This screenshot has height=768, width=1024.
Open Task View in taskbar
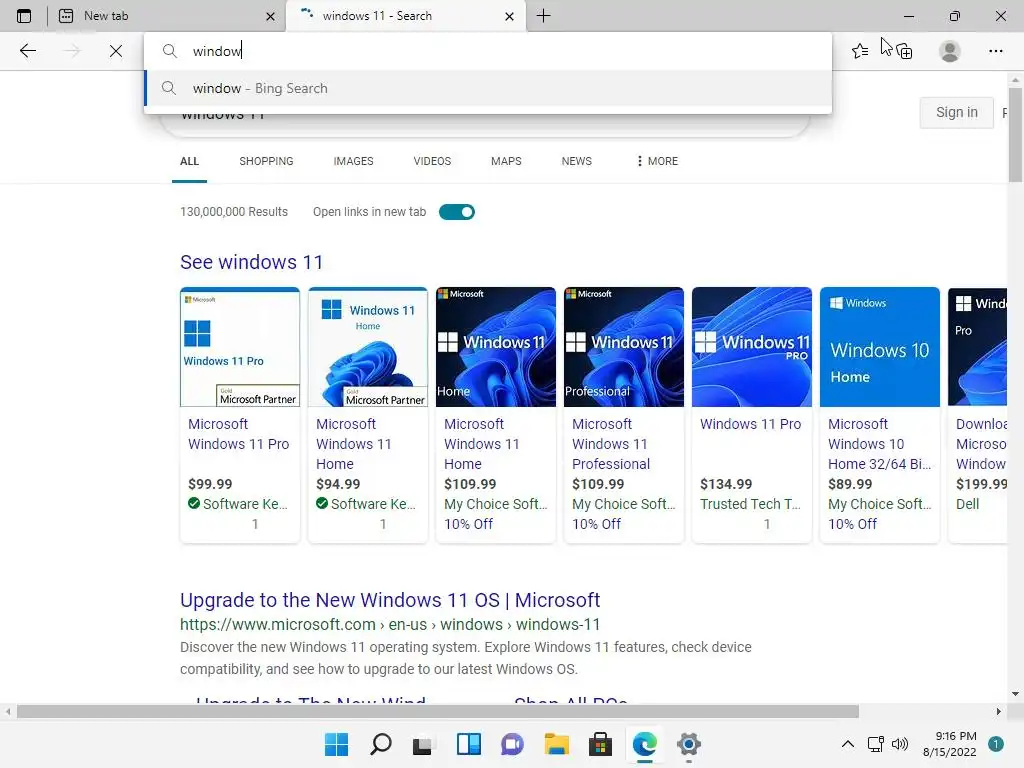(x=423, y=744)
